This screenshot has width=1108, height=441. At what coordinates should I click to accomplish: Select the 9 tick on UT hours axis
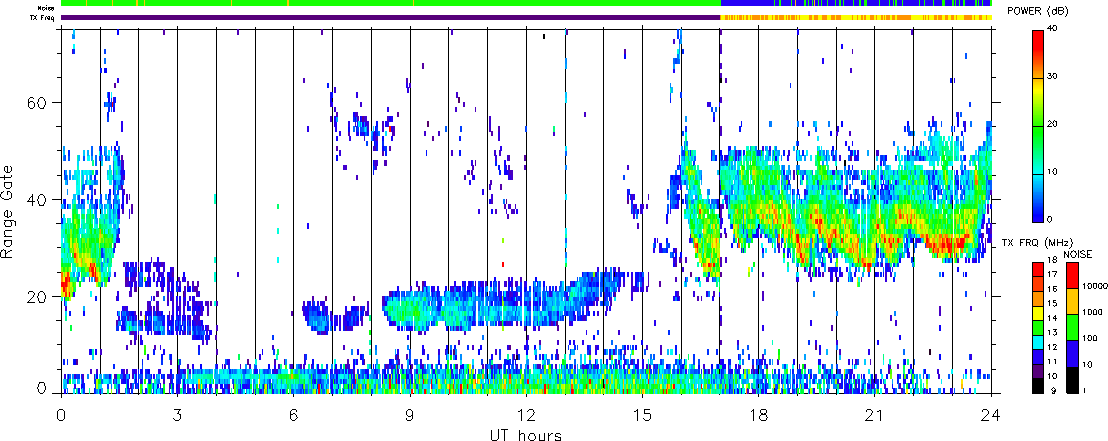coord(410,414)
